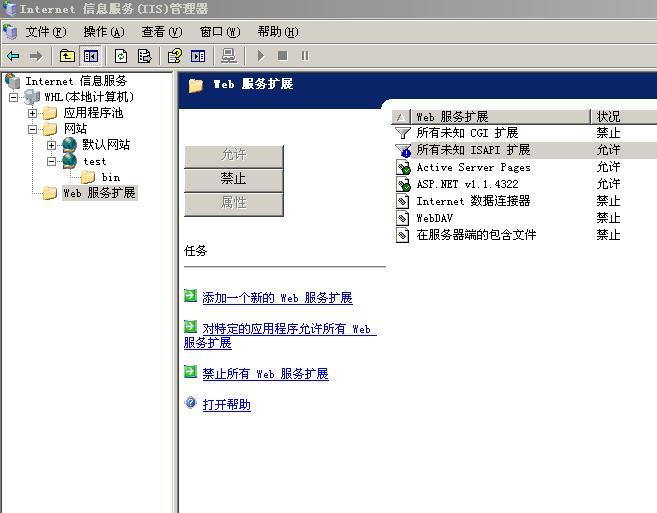Click the page icon of WebDAV
Image resolution: width=657 pixels, height=513 pixels.
[402, 218]
